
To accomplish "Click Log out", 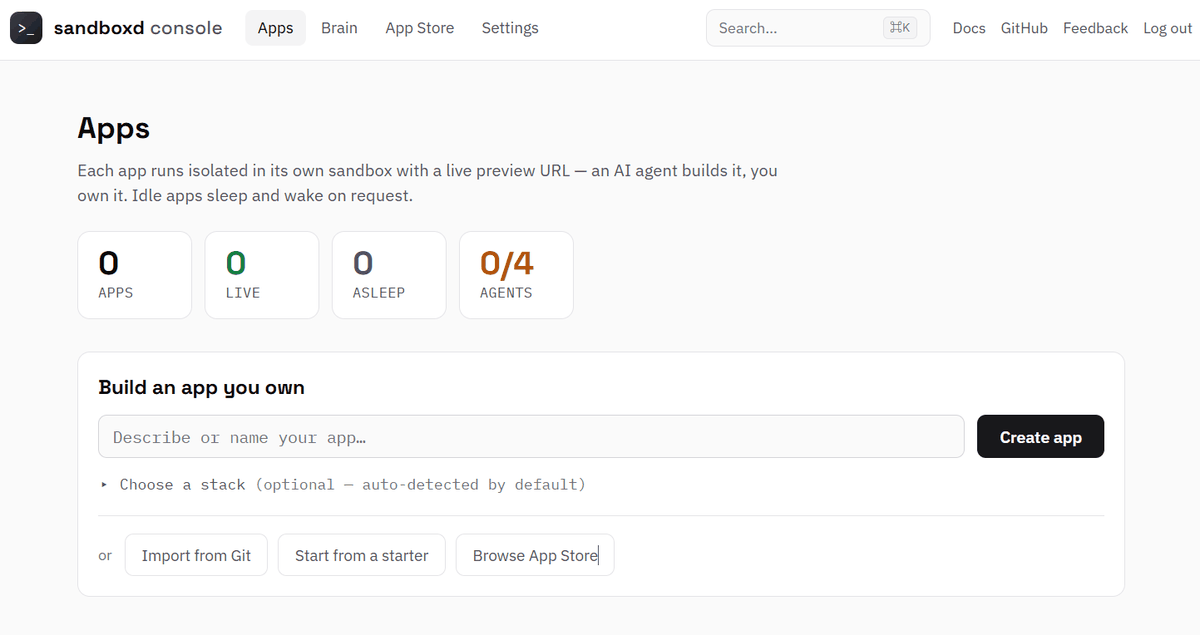I will (1168, 28).
